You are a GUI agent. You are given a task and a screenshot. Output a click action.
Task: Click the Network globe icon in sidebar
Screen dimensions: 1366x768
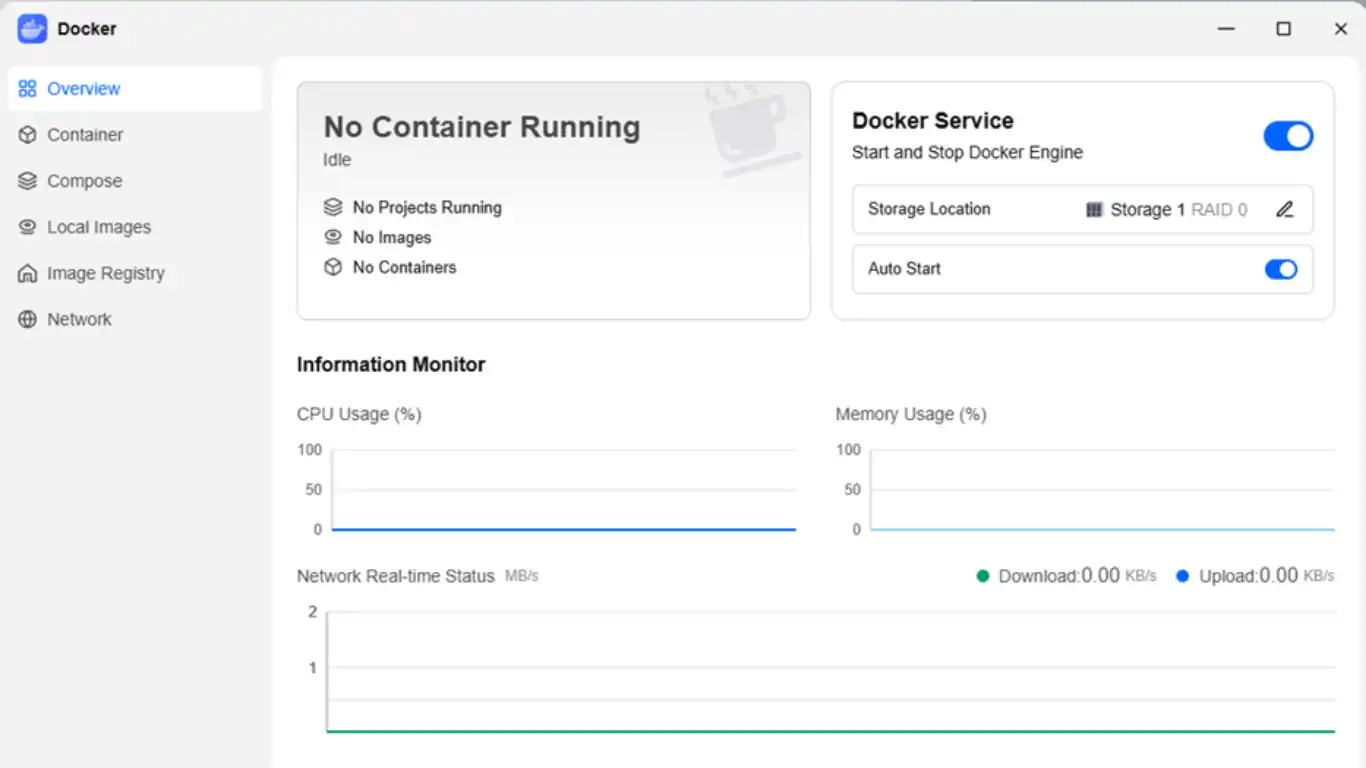click(x=27, y=319)
